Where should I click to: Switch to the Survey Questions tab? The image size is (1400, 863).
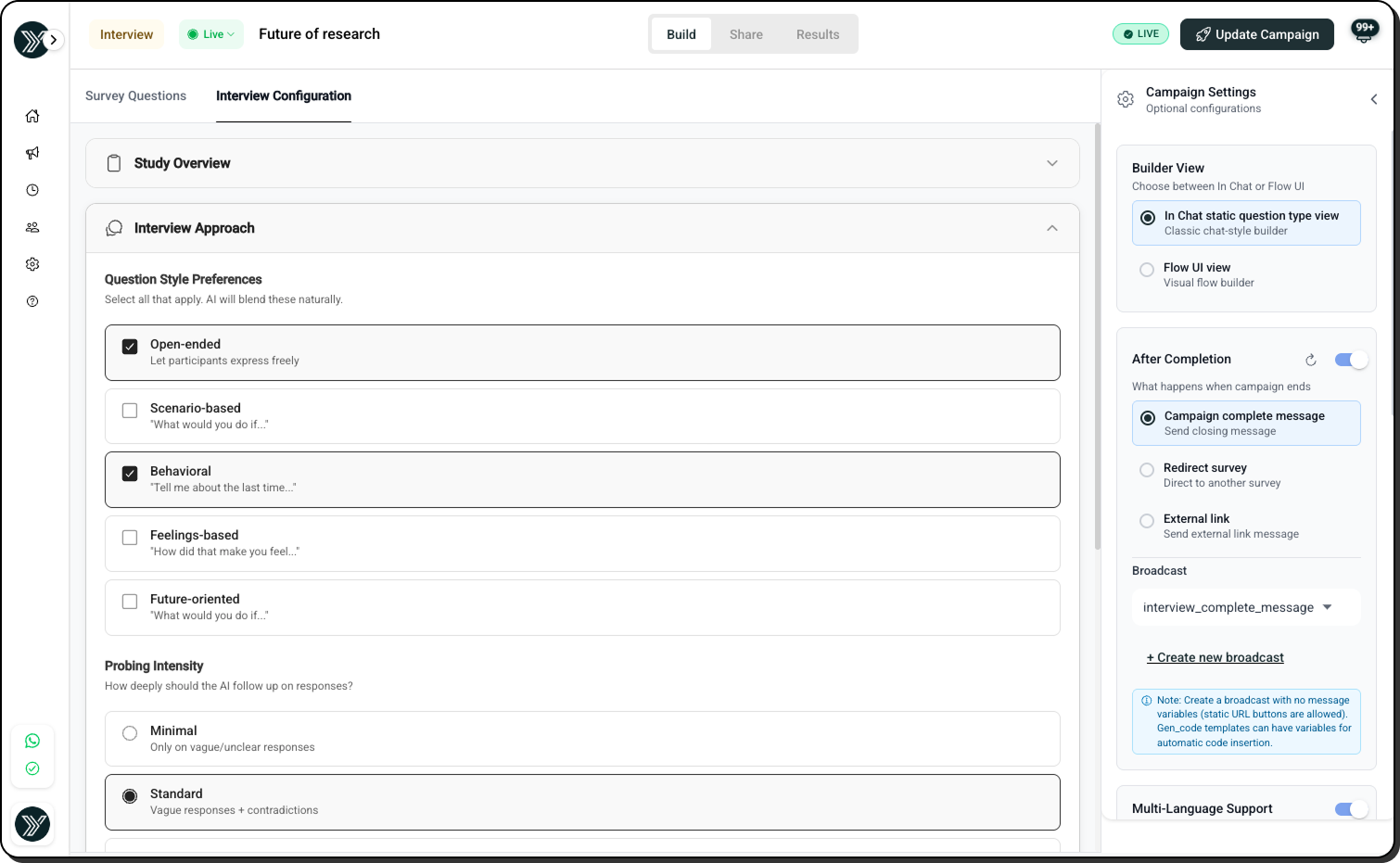pos(135,95)
